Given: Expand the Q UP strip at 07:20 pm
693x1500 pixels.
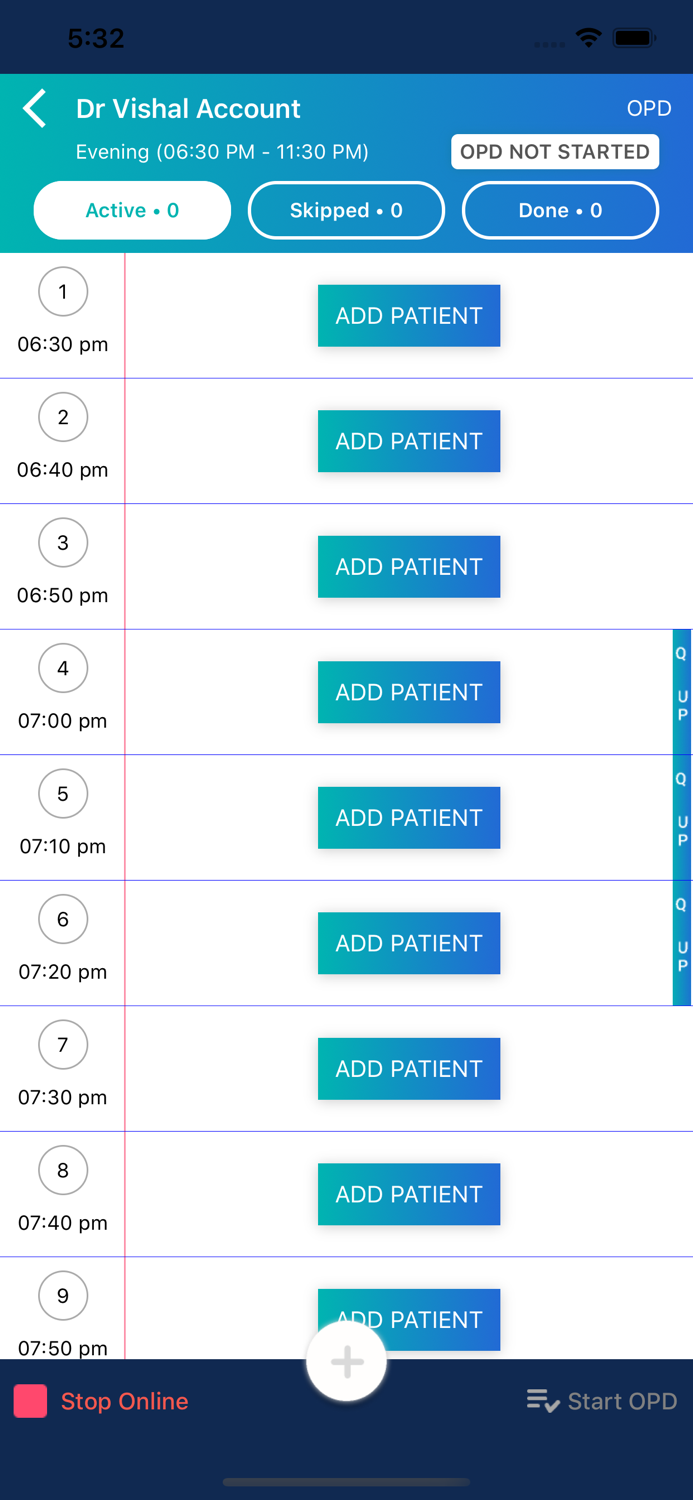Looking at the screenshot, I should 681,942.
